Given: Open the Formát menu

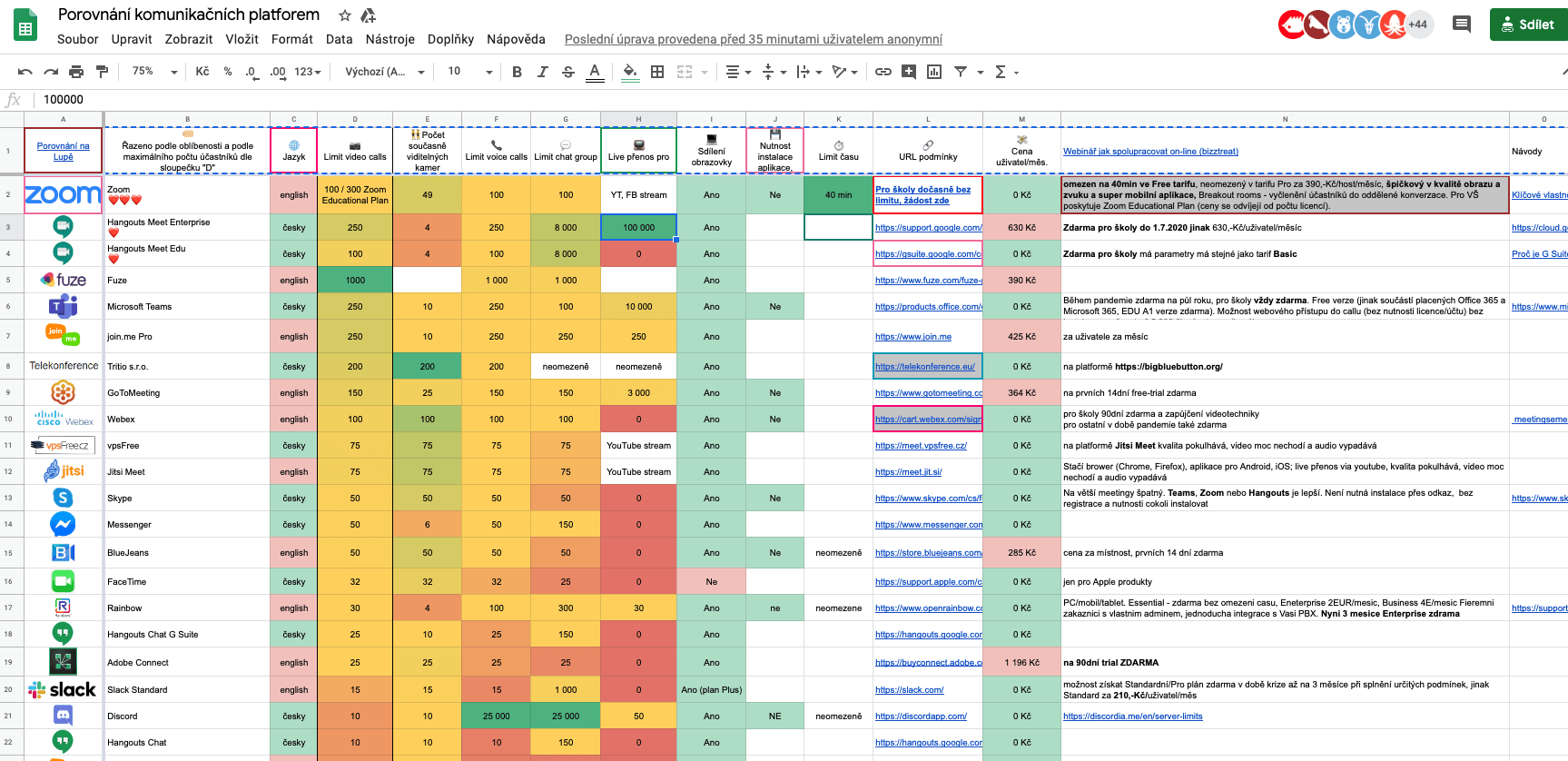Looking at the screenshot, I should pyautogui.click(x=292, y=39).
